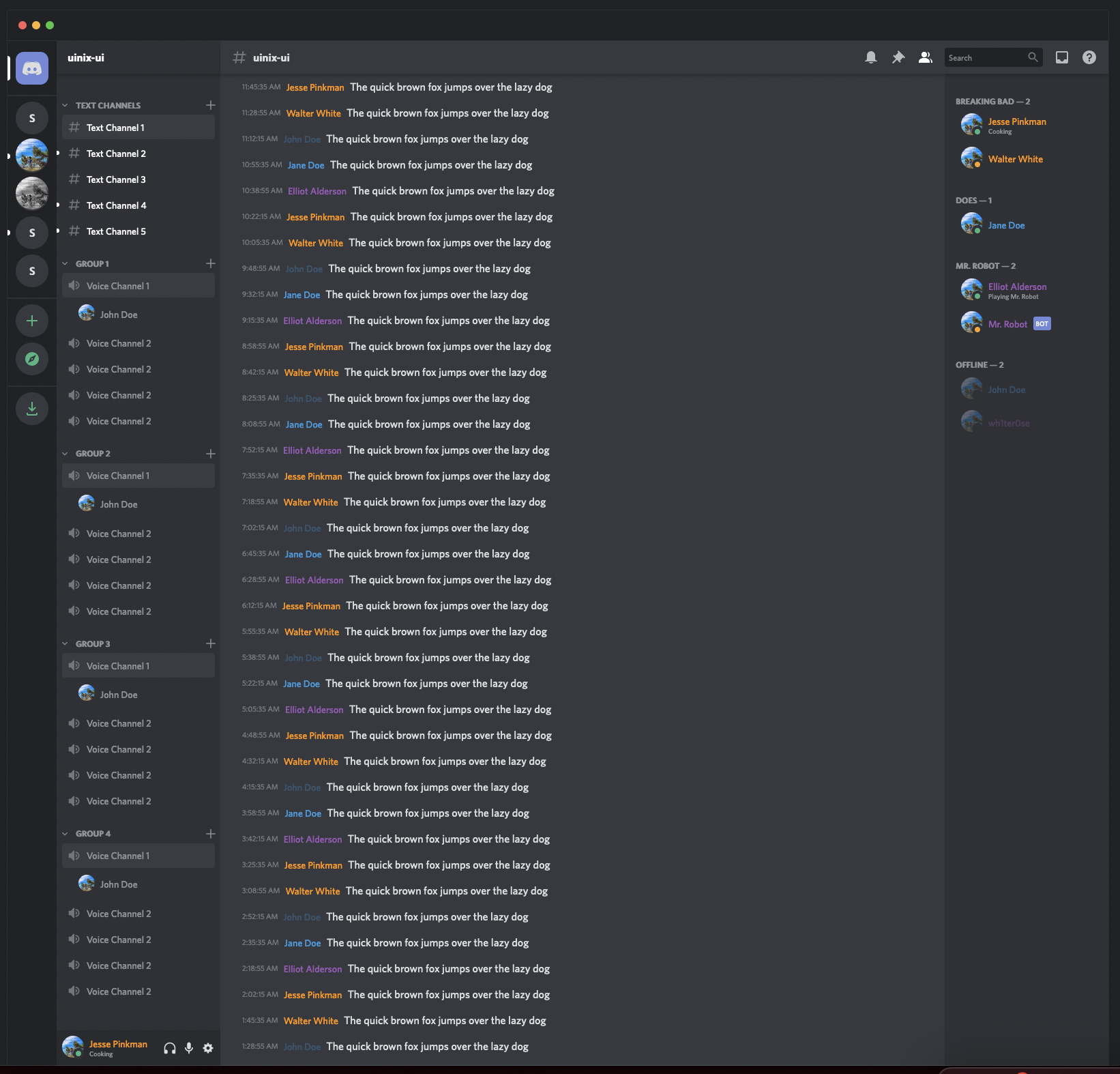Open Help via the question mark icon
The width and height of the screenshot is (1120, 1074).
(x=1089, y=57)
